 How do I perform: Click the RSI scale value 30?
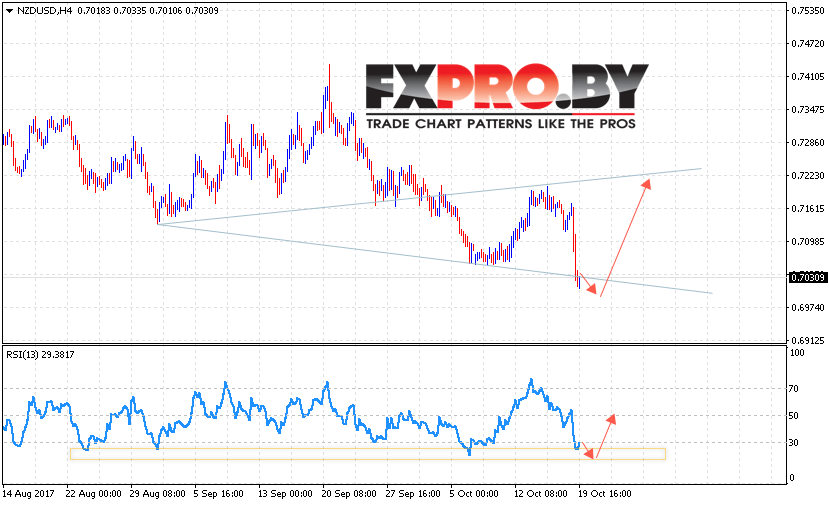[794, 443]
